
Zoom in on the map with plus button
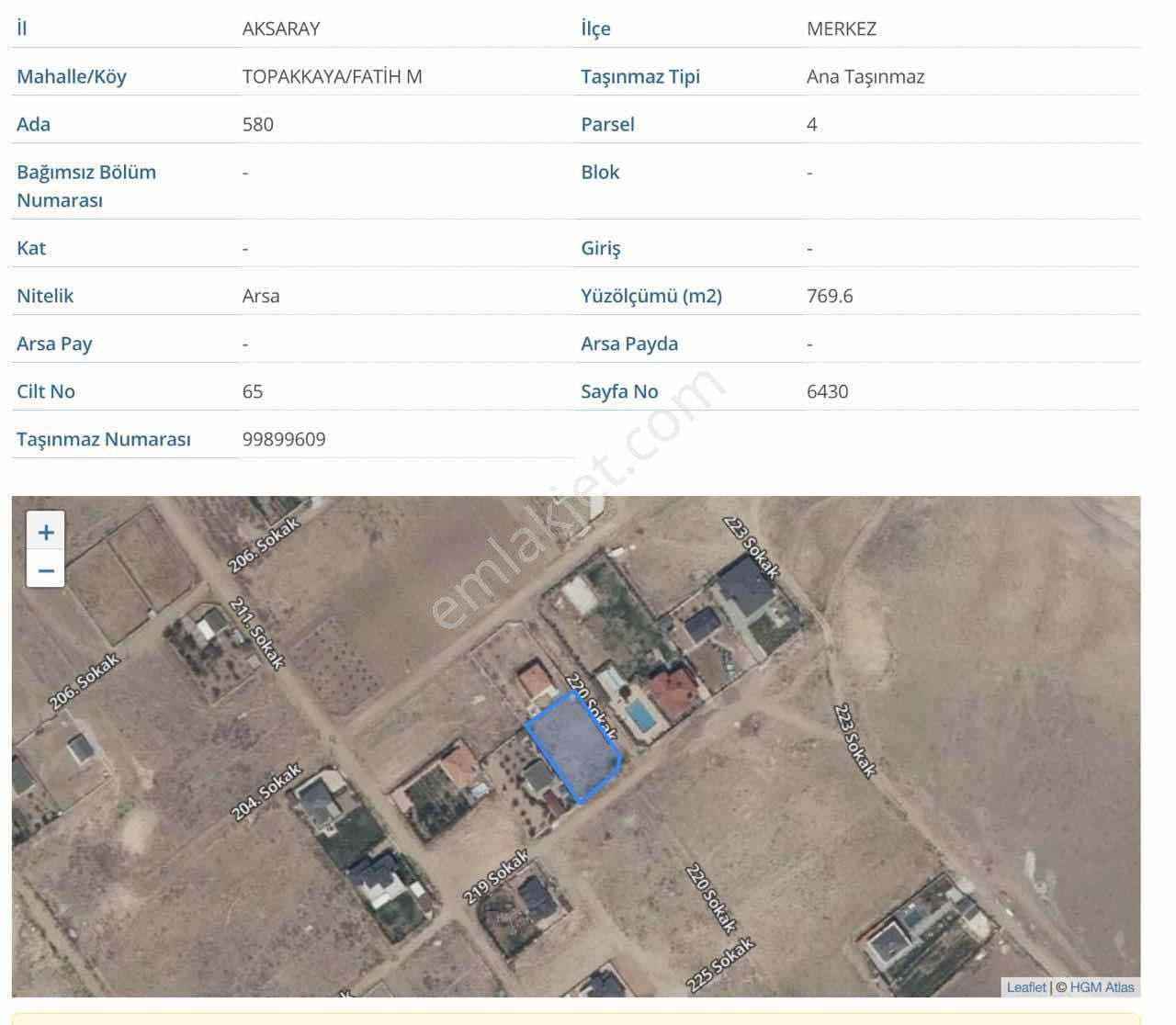(x=46, y=531)
